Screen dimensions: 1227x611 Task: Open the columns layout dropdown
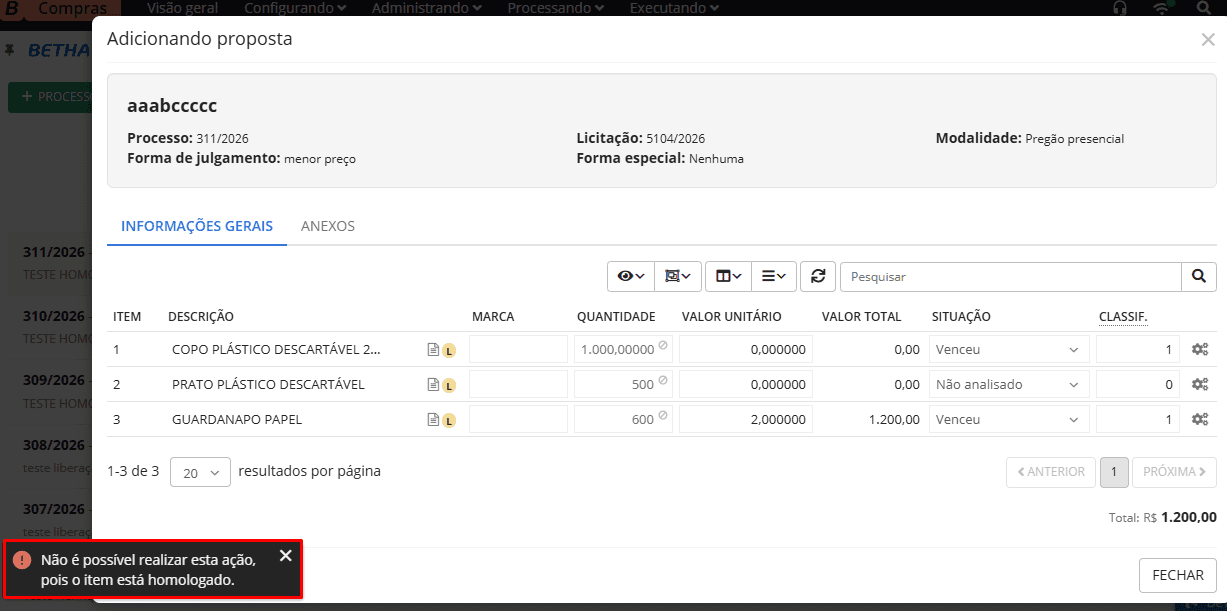(728, 276)
